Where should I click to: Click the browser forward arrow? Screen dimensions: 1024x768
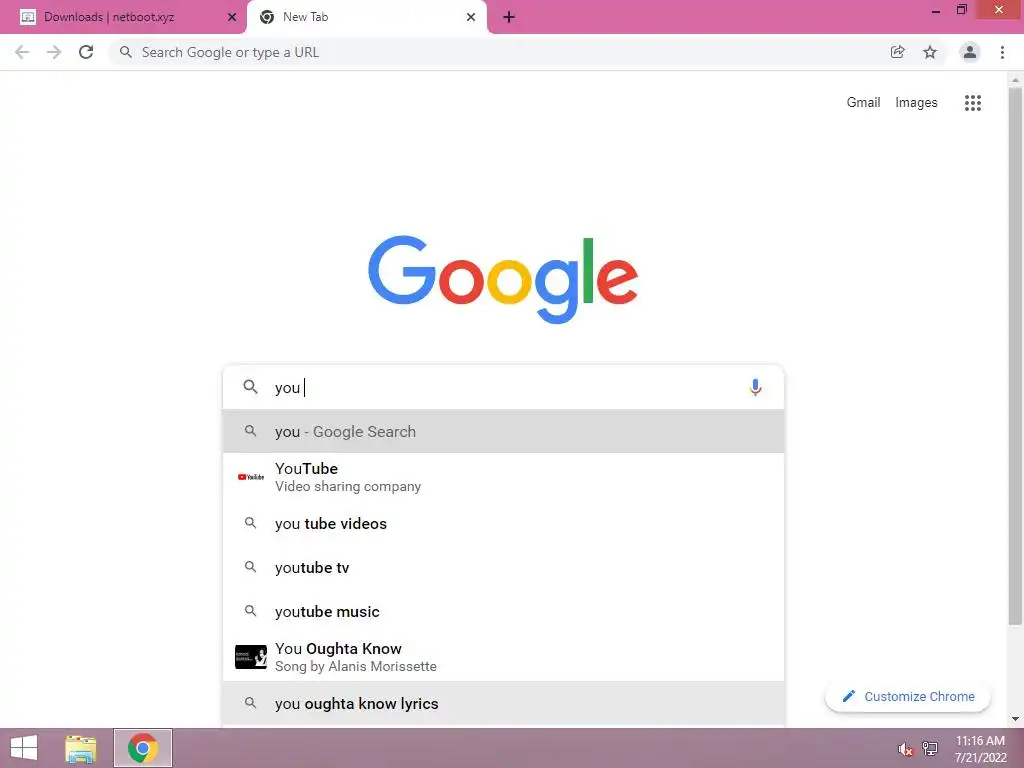point(54,52)
